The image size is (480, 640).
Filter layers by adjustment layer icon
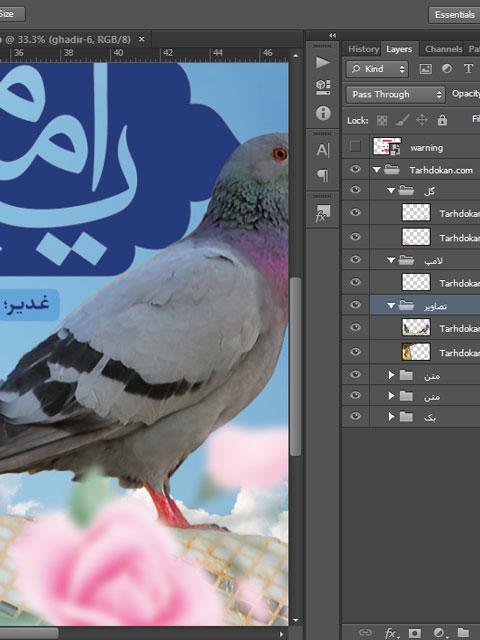[x=447, y=69]
